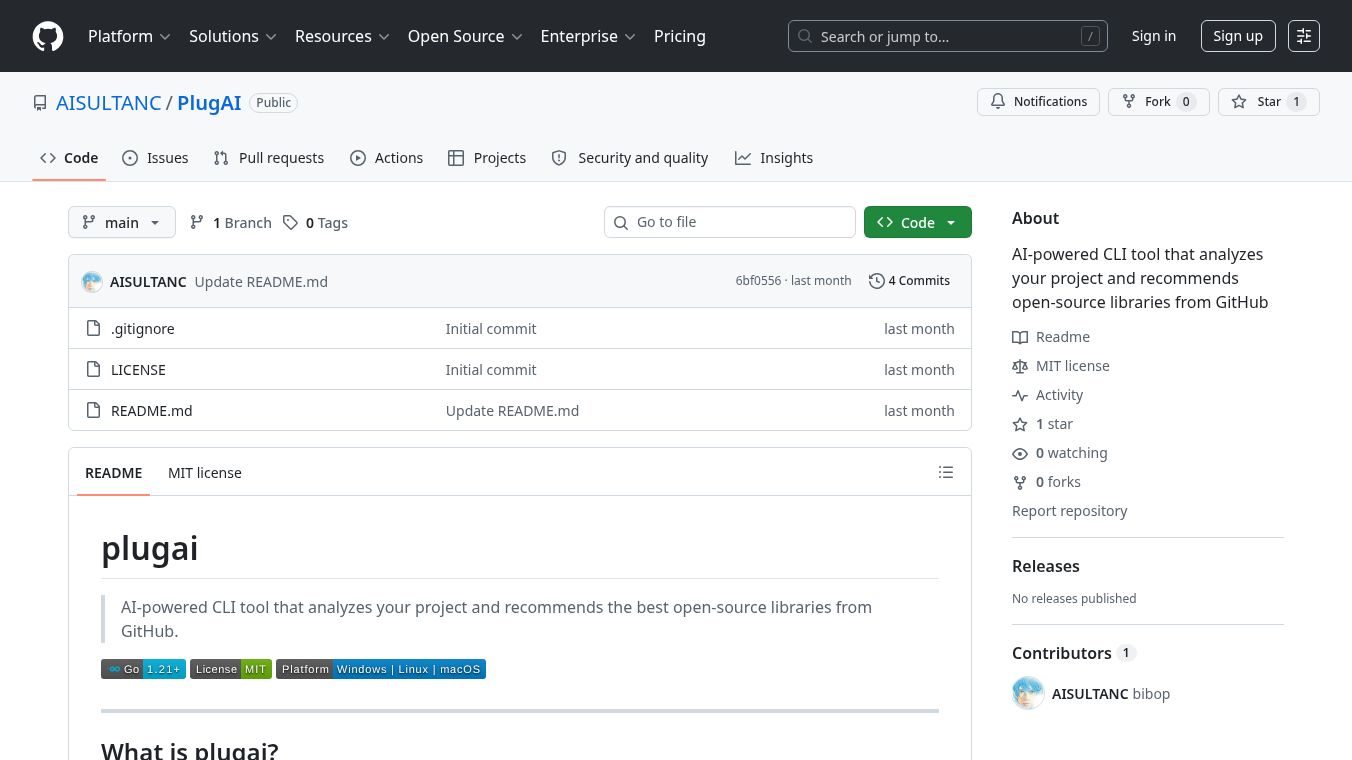This screenshot has width=1352, height=760.
Task: Open commit hash 6bf0556
Action: pyautogui.click(x=758, y=281)
